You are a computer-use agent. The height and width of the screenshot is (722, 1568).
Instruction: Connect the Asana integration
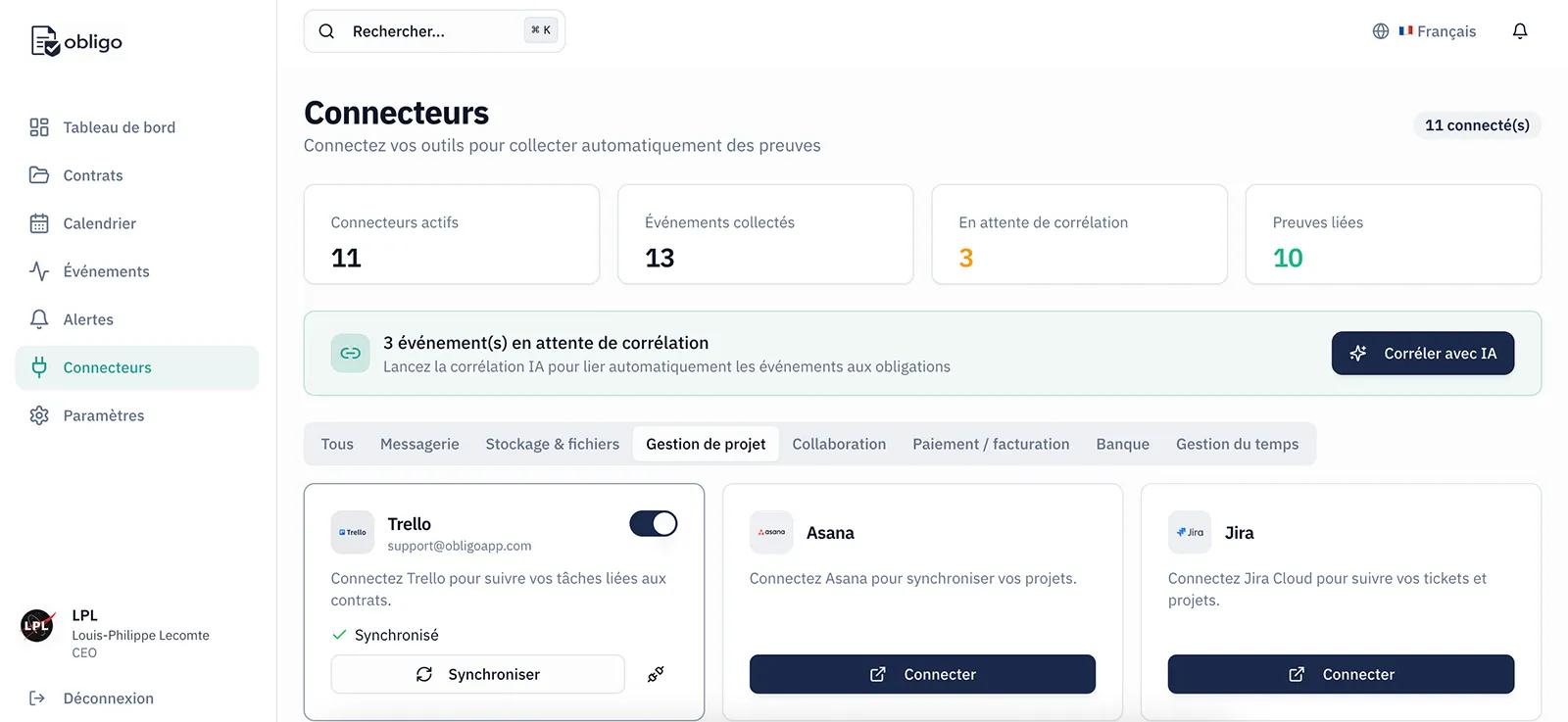[922, 674]
